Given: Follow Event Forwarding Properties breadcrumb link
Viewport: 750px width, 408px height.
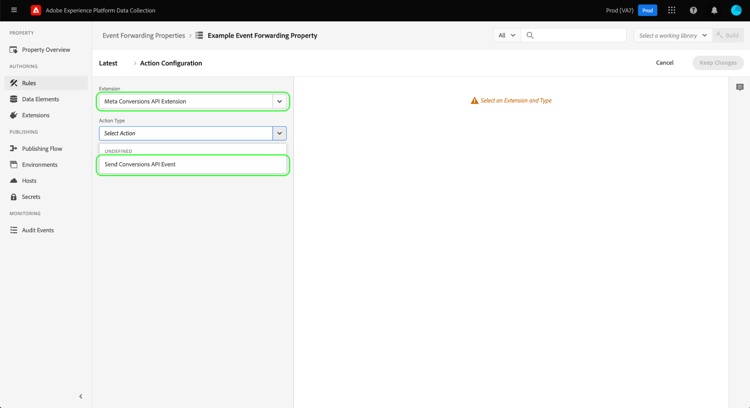Looking at the screenshot, I should pos(143,35).
